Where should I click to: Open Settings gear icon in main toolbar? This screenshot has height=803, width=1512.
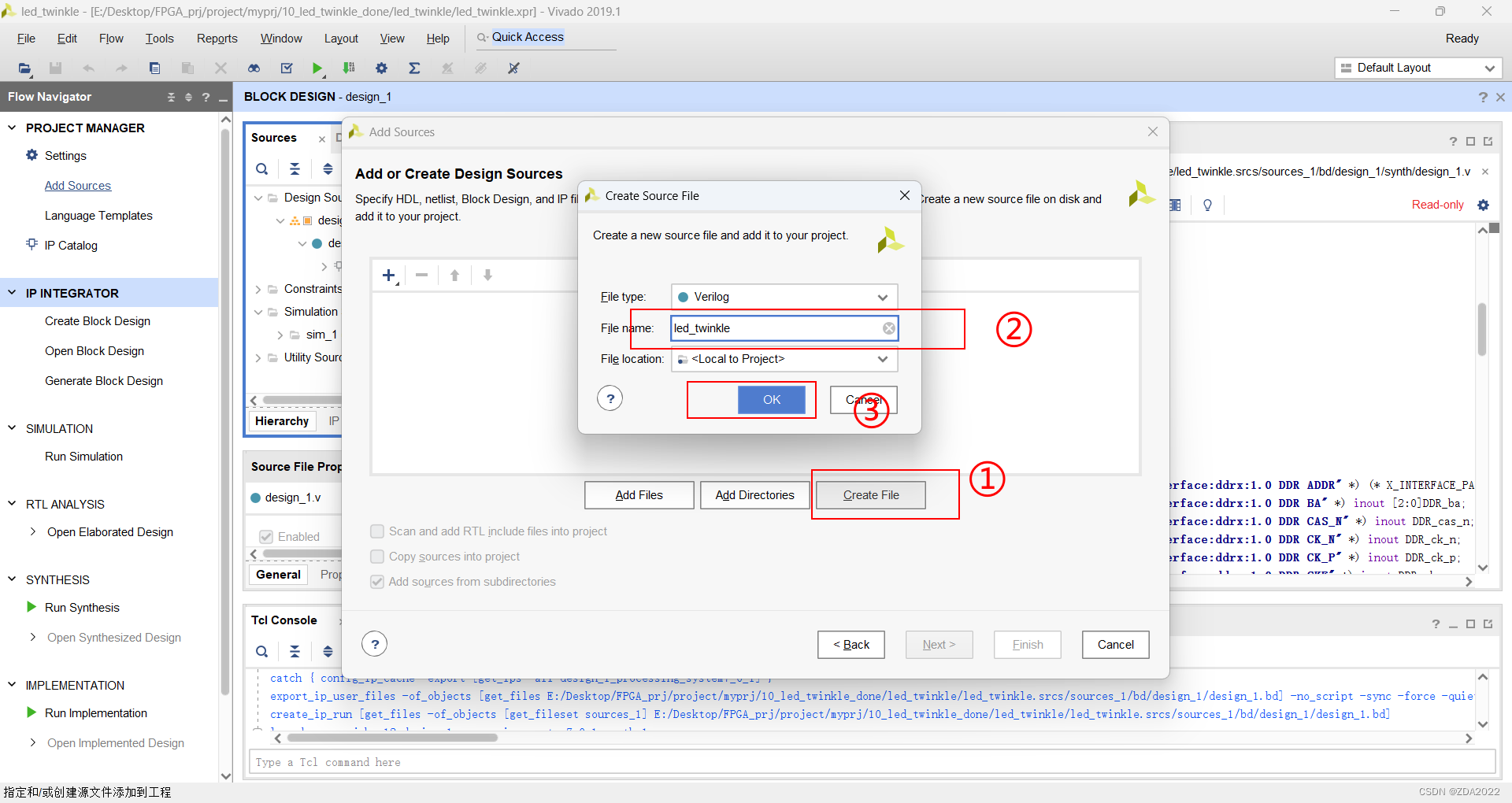click(381, 68)
